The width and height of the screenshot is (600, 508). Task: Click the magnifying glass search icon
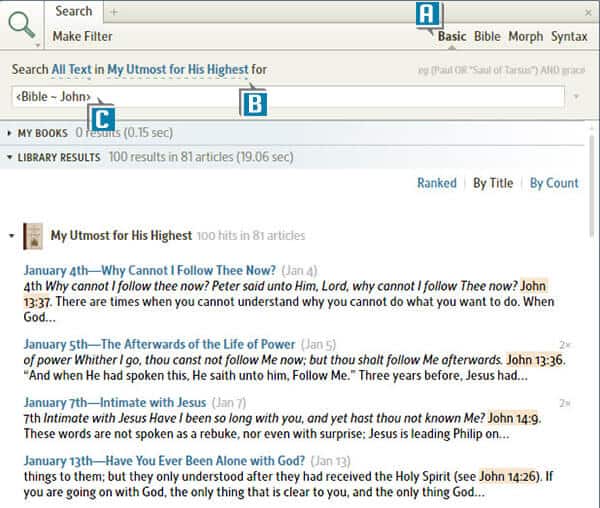click(21, 25)
